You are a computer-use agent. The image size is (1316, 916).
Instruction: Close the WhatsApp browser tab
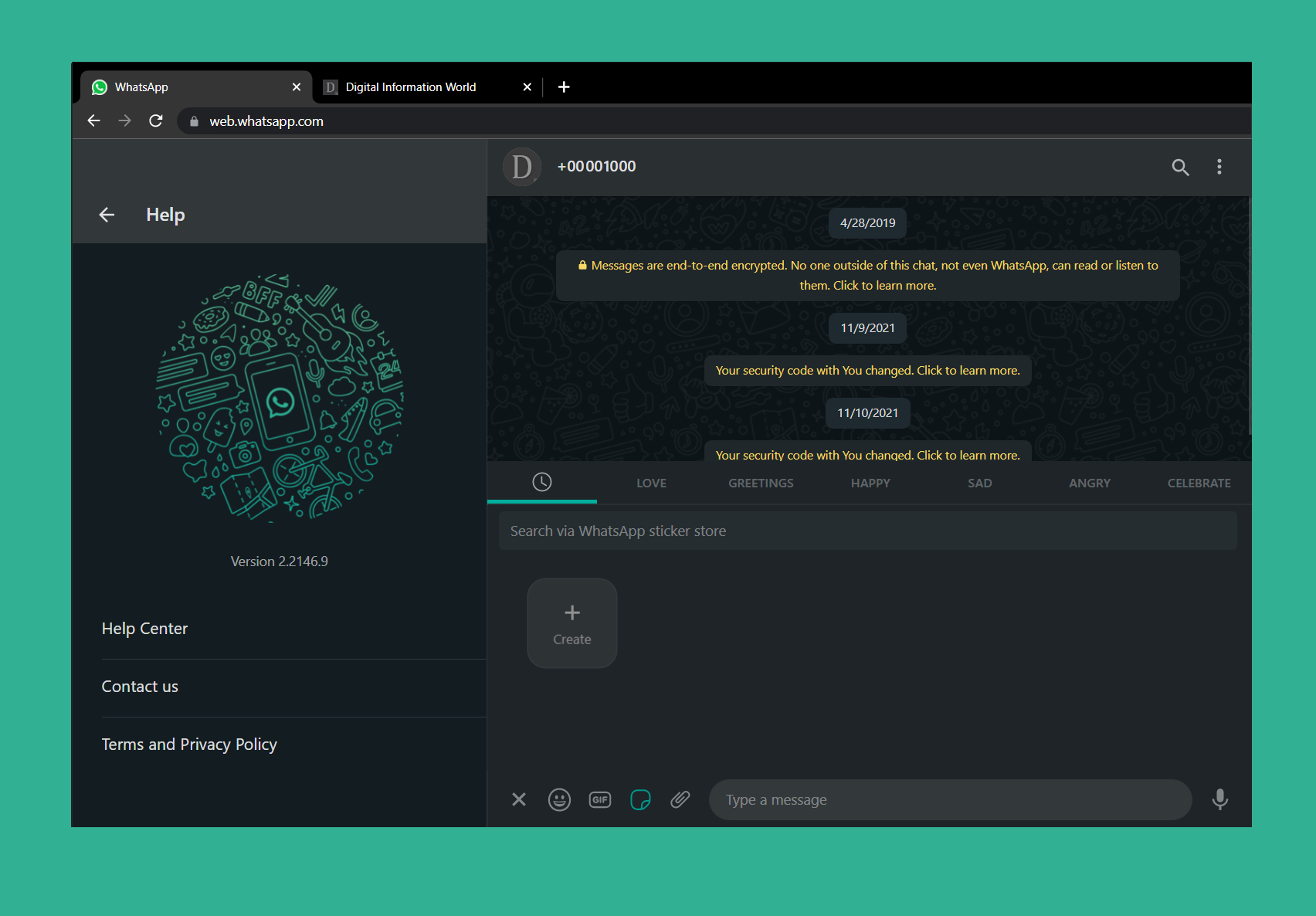(x=297, y=87)
